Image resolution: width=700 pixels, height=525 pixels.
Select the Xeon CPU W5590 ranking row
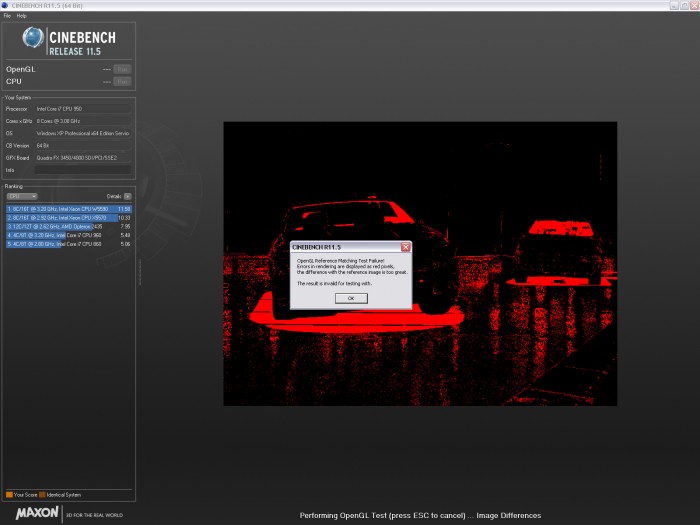point(69,209)
